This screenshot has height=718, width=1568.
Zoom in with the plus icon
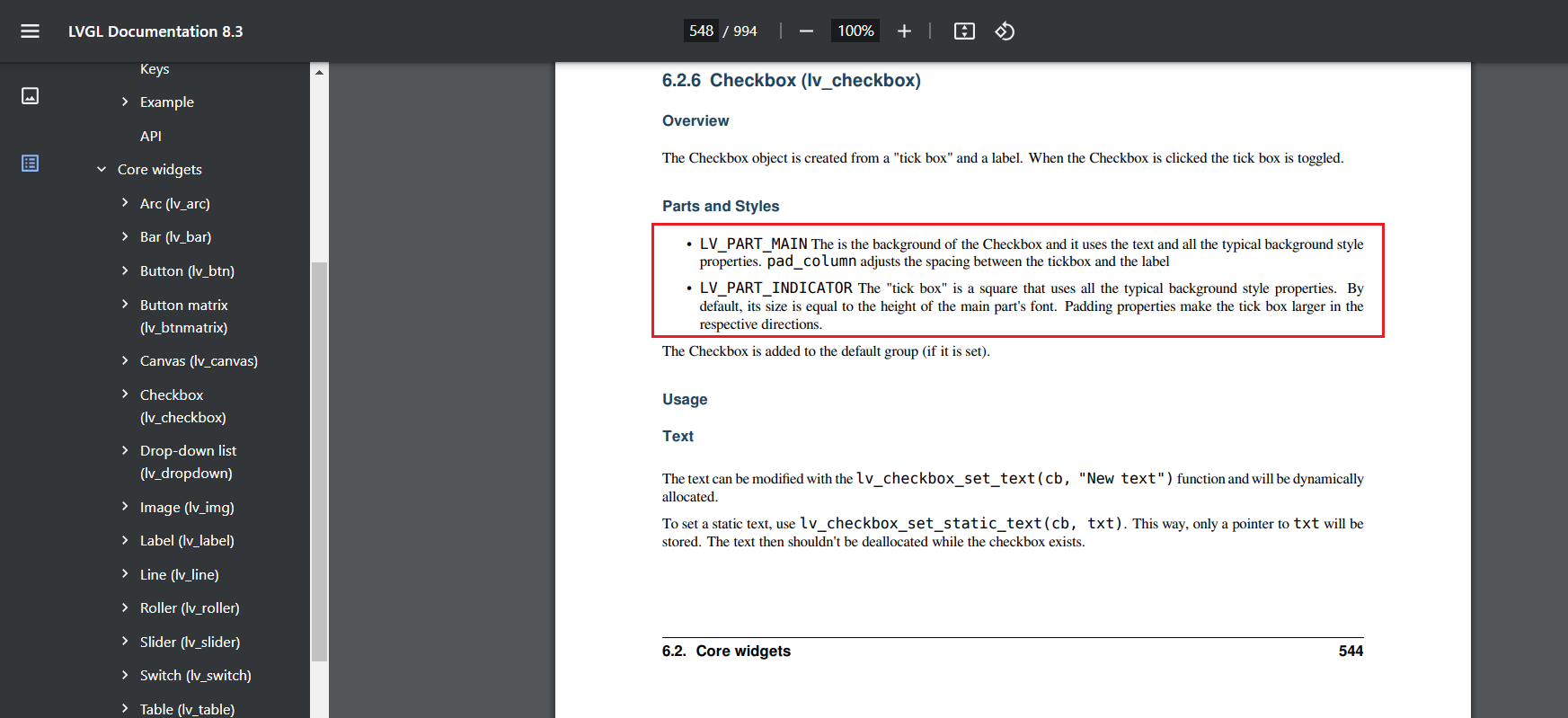(904, 31)
